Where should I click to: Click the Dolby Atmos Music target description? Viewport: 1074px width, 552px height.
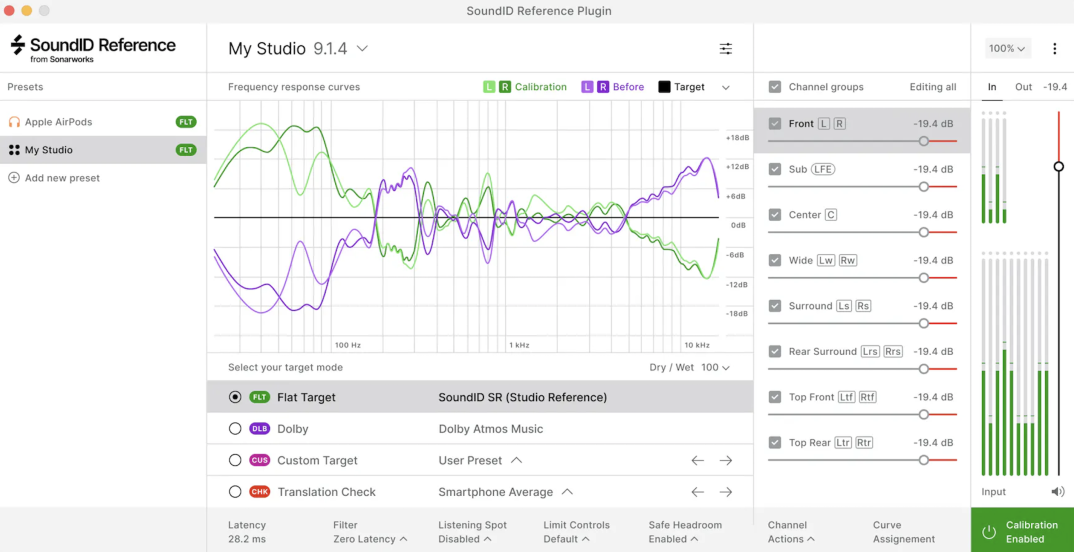point(490,429)
